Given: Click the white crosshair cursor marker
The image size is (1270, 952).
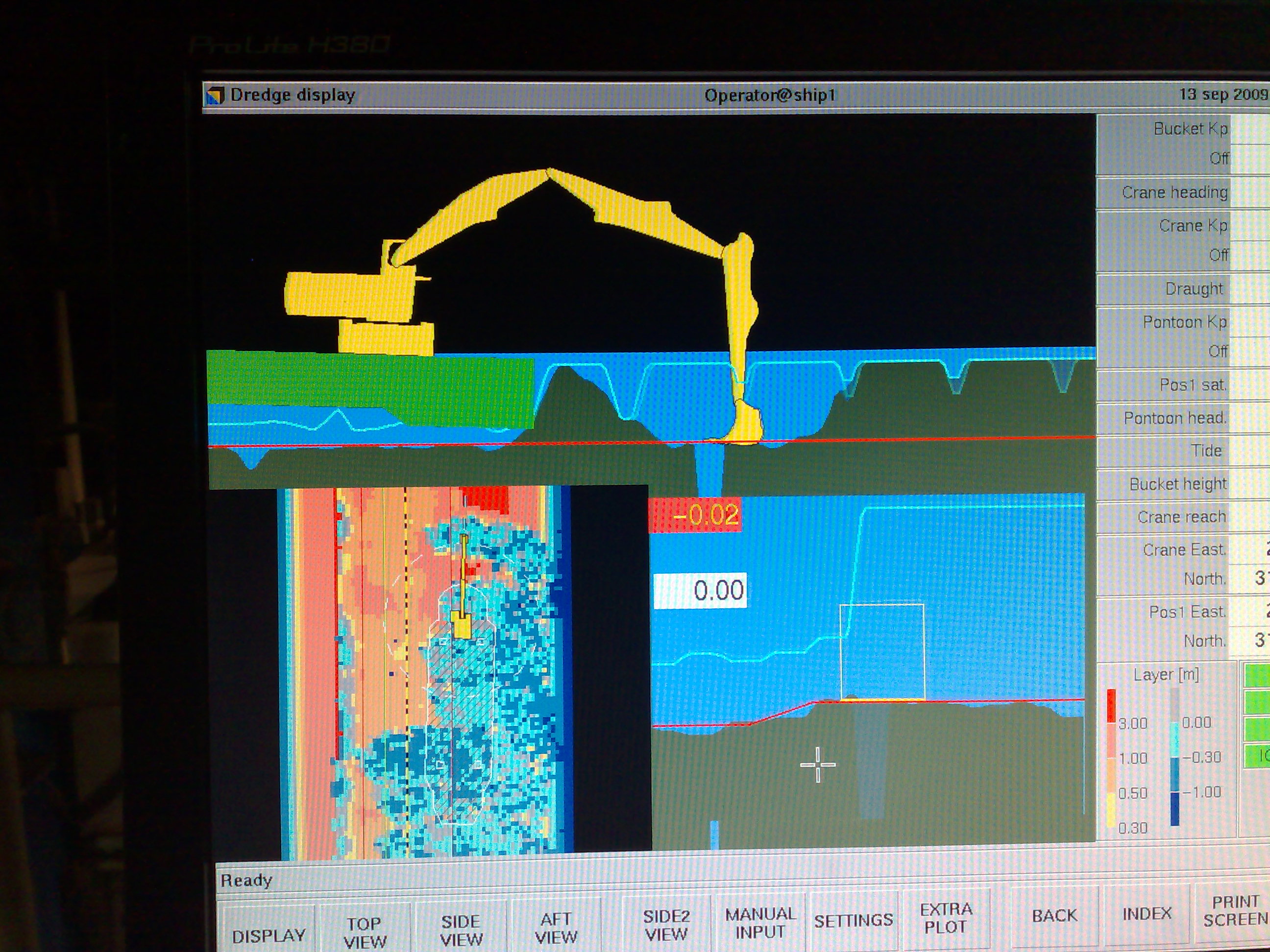Looking at the screenshot, I should (818, 764).
